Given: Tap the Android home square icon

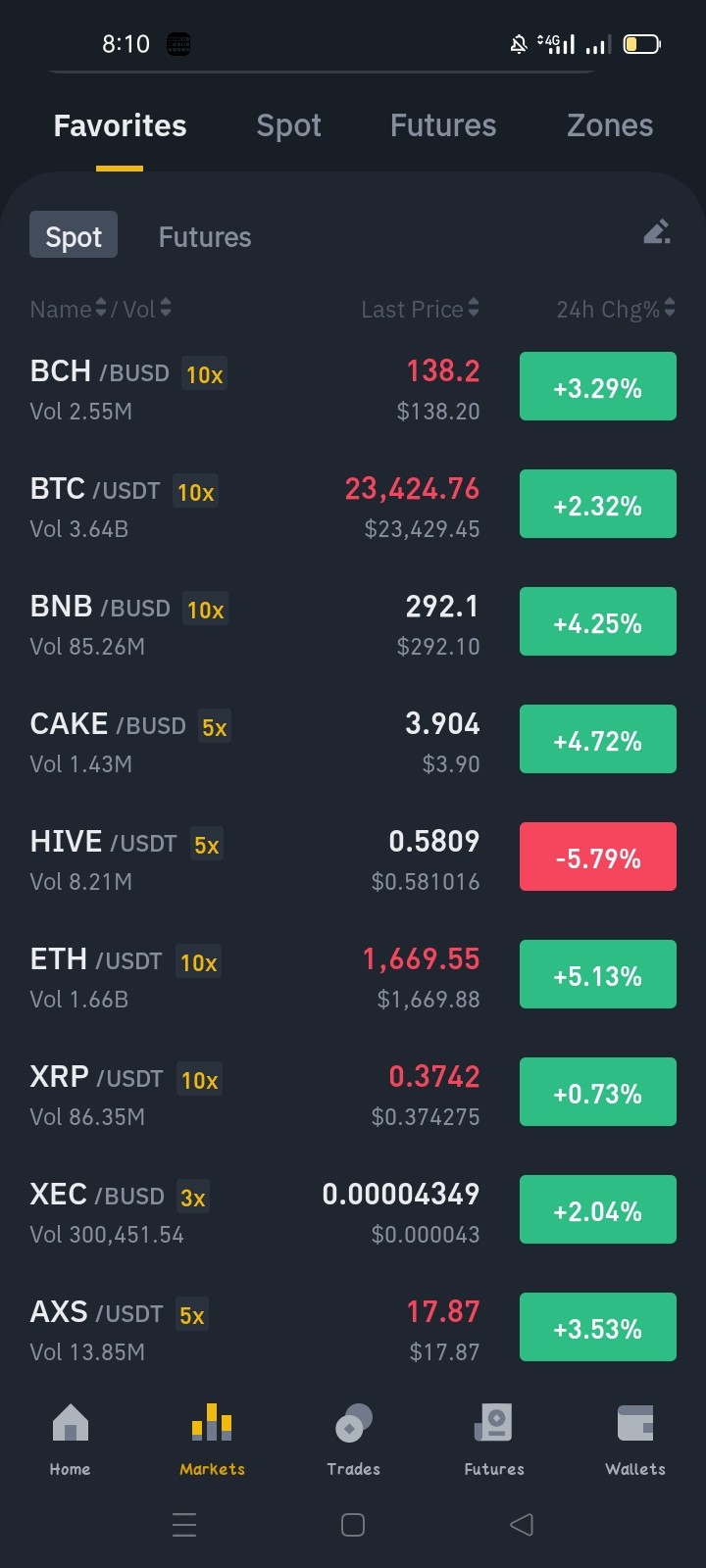Looking at the screenshot, I should [353, 1524].
